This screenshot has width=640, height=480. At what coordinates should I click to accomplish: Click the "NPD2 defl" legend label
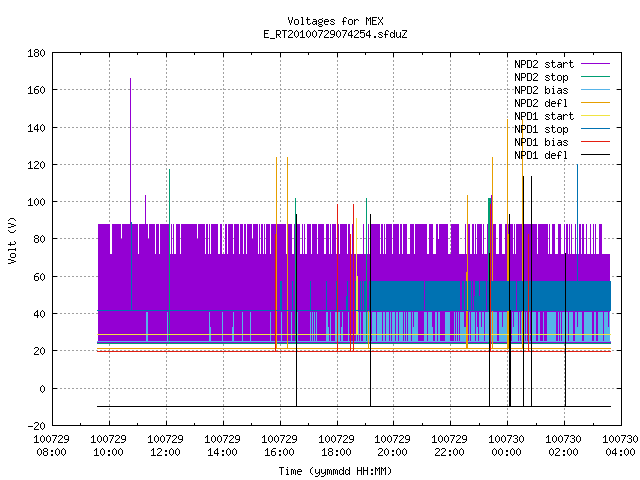[541, 103]
